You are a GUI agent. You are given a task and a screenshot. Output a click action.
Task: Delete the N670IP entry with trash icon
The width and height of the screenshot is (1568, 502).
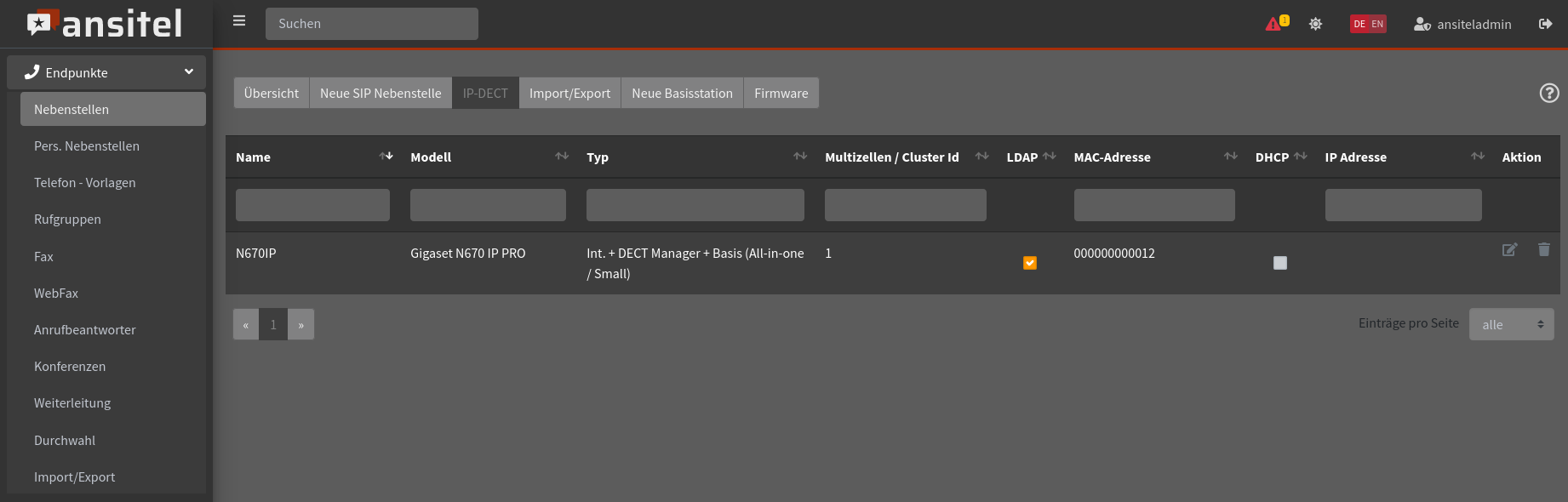pyautogui.click(x=1543, y=249)
